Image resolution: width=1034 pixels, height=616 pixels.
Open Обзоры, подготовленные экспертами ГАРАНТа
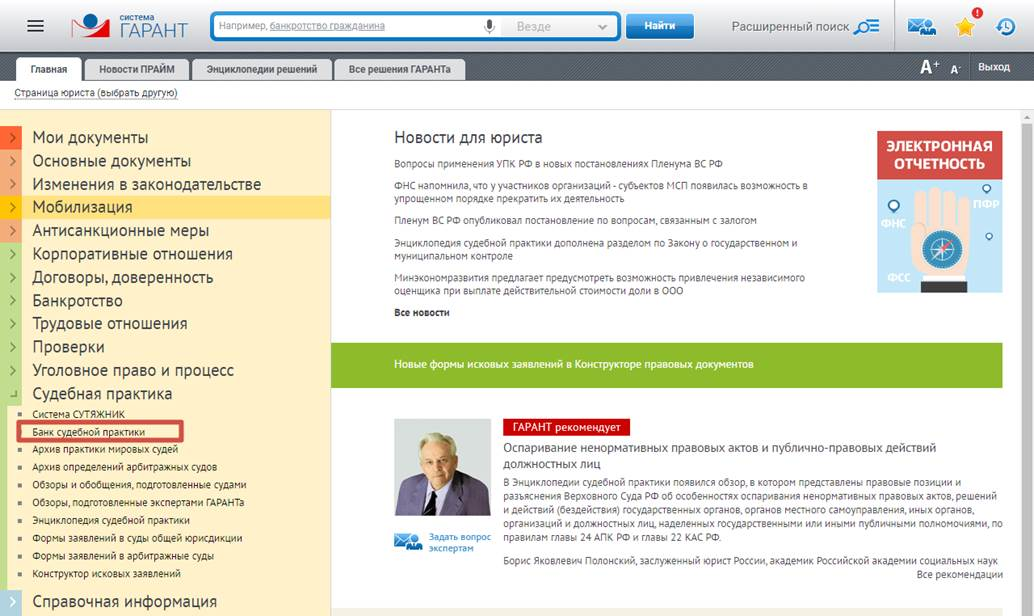tap(138, 503)
